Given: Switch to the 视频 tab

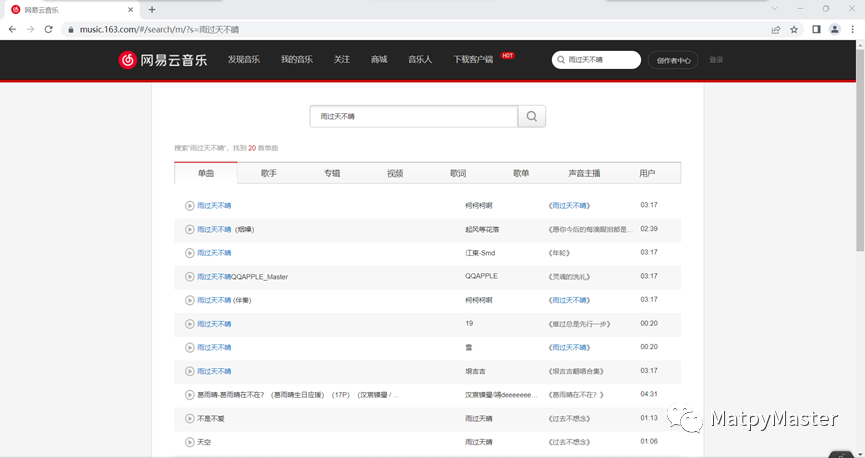Looking at the screenshot, I should coord(395,173).
